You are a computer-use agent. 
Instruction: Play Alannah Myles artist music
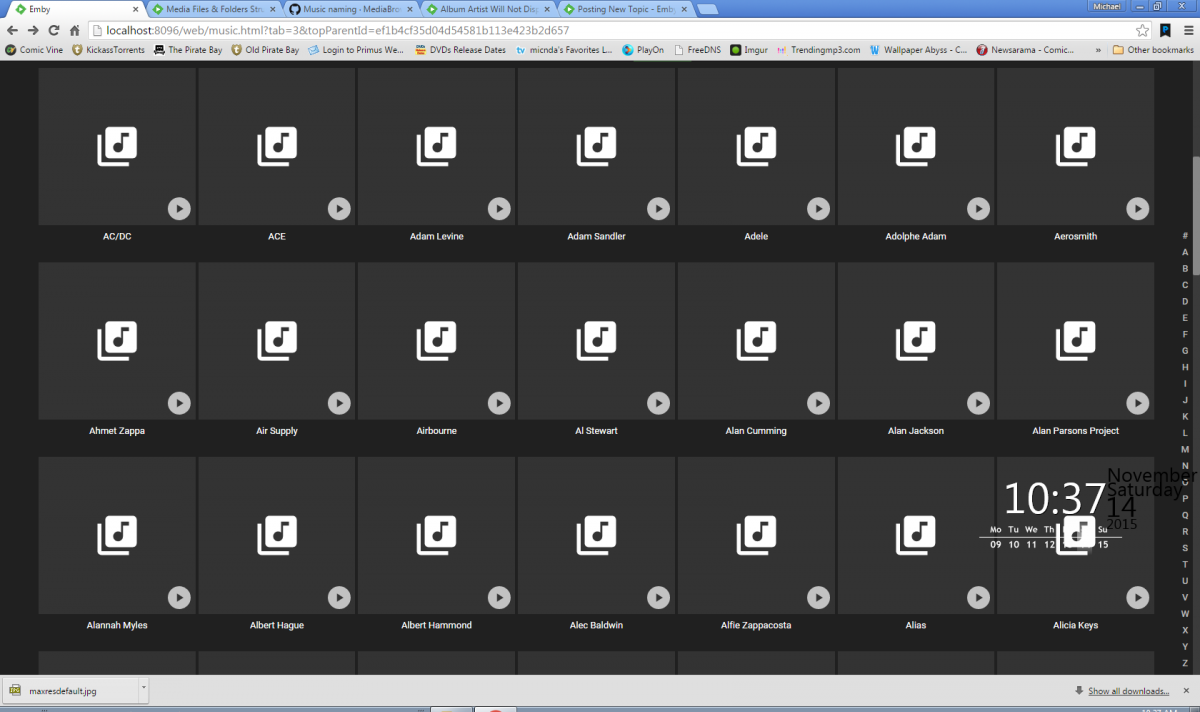179,597
